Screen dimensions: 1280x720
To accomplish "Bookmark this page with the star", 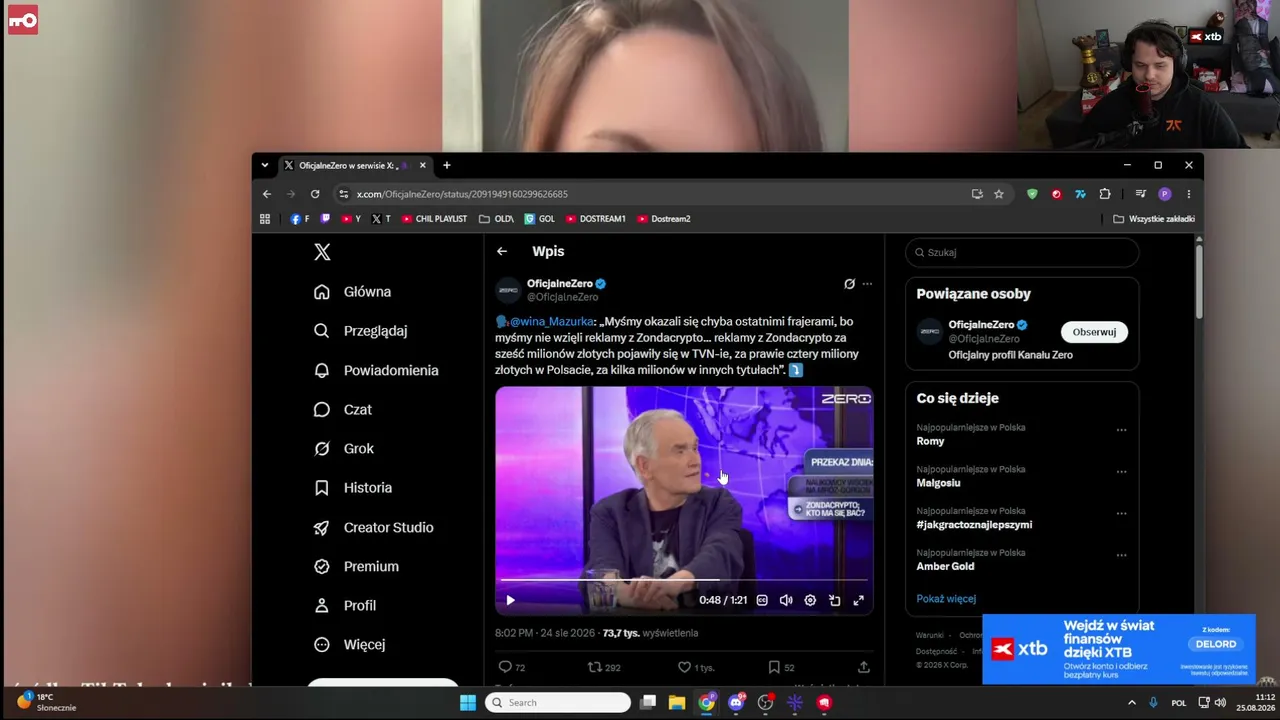I will click(999, 194).
